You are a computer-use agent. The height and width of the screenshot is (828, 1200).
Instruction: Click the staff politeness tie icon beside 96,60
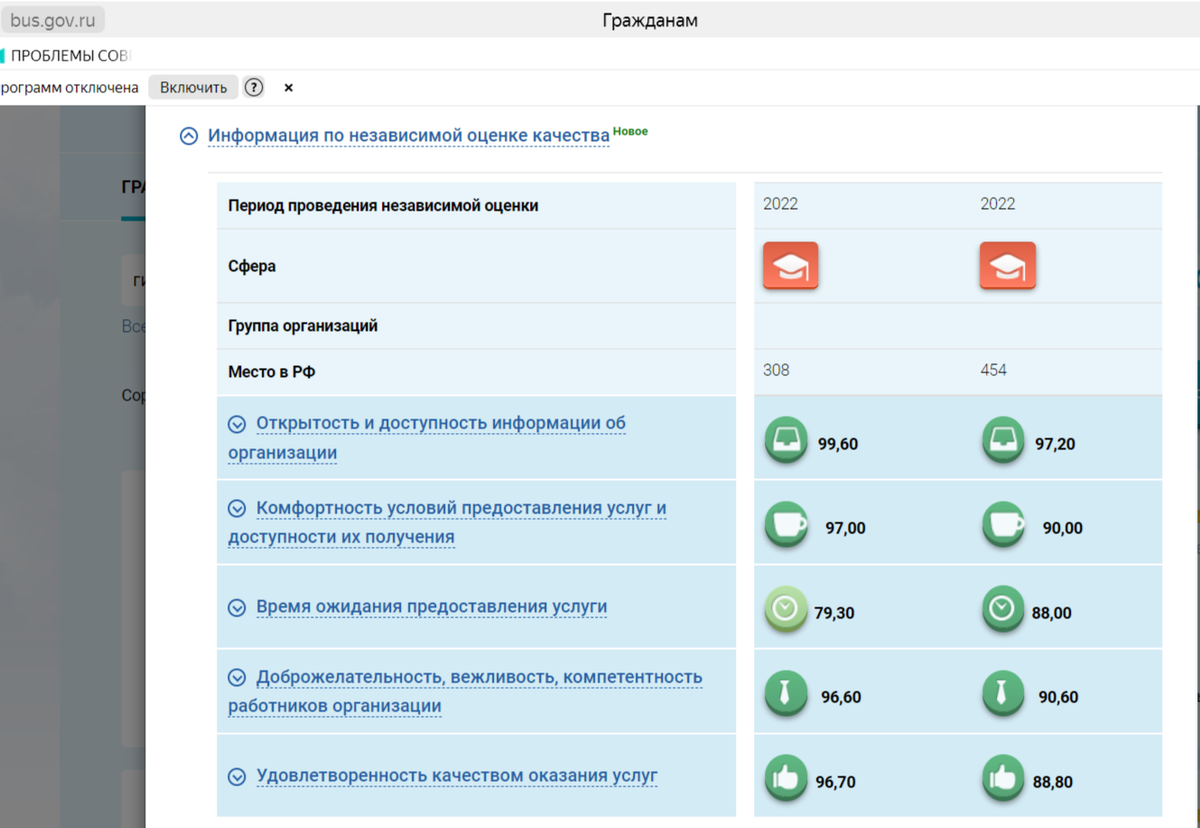click(x=787, y=695)
